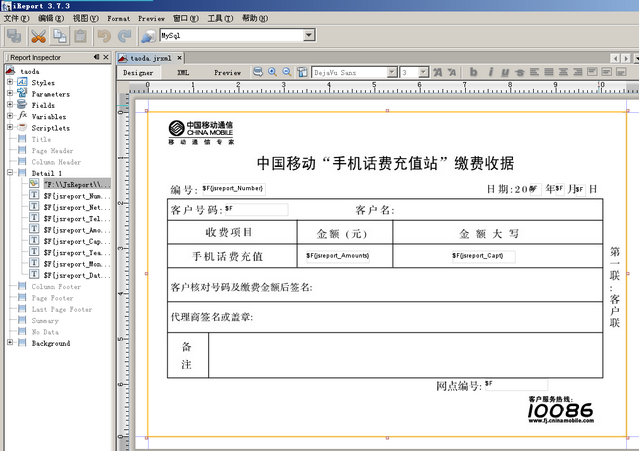Select the China Mobile logo image on canvas
639x451 pixels.
click(201, 132)
